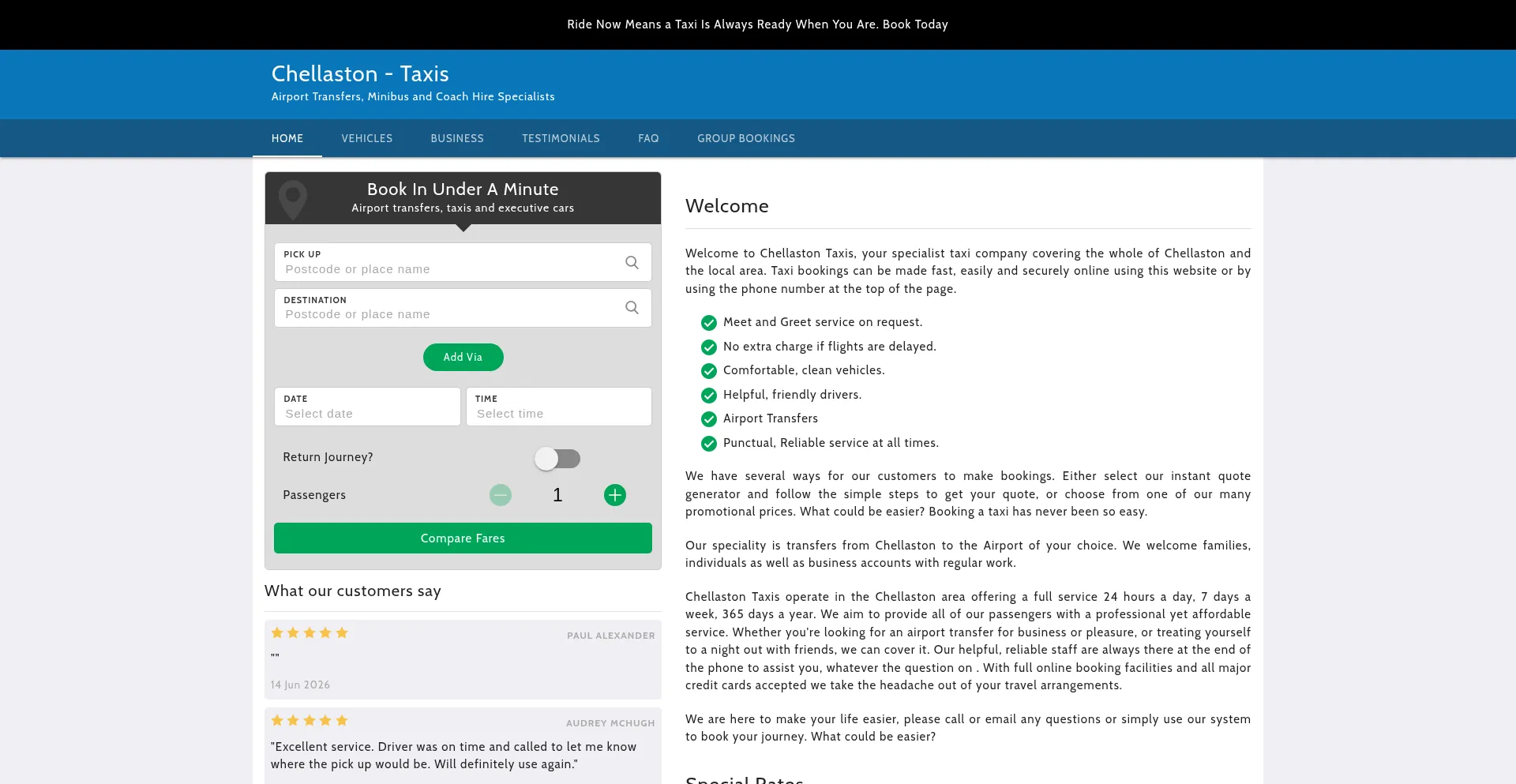Go to the Home tab
Screen dimensions: 1516x784
point(287,138)
